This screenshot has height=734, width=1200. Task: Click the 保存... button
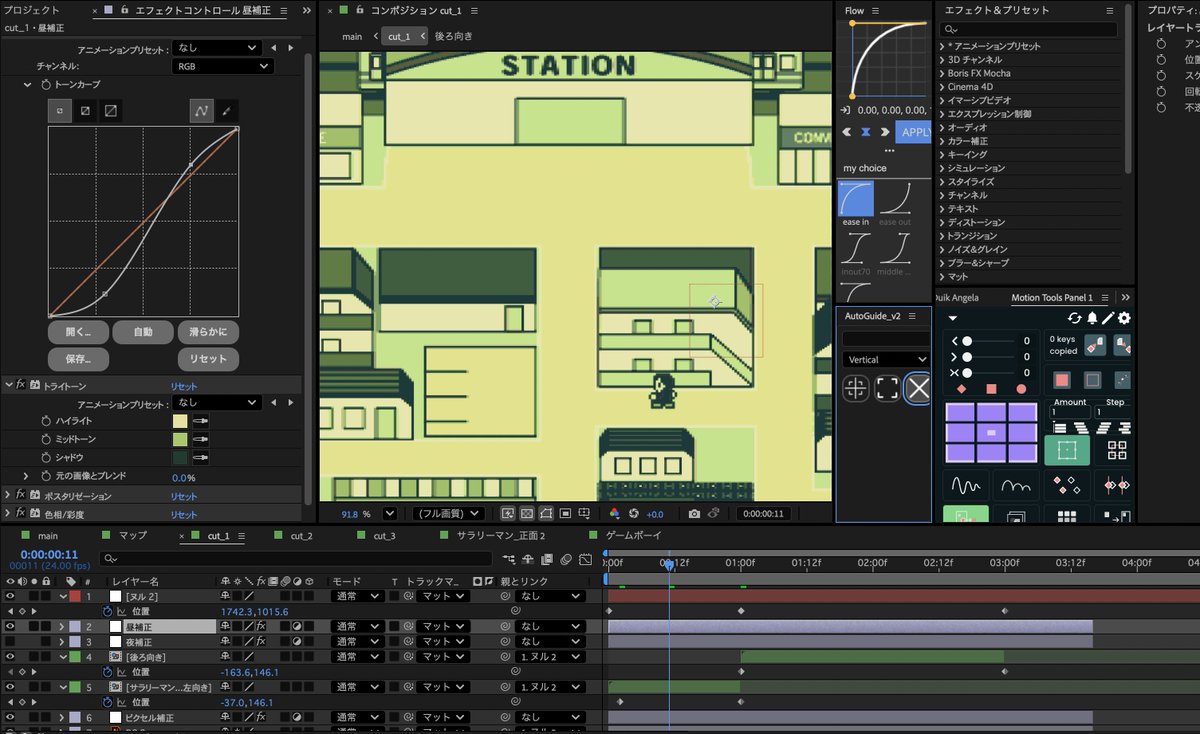pos(78,358)
